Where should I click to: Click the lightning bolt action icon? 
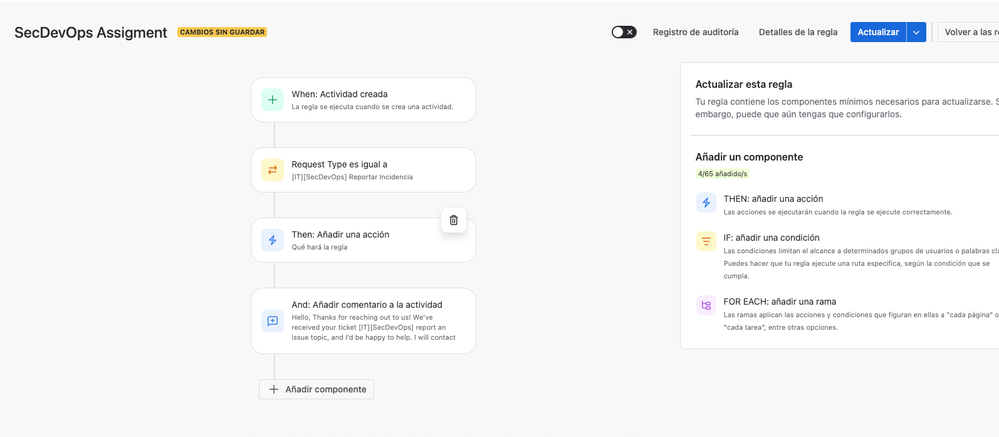(x=273, y=240)
